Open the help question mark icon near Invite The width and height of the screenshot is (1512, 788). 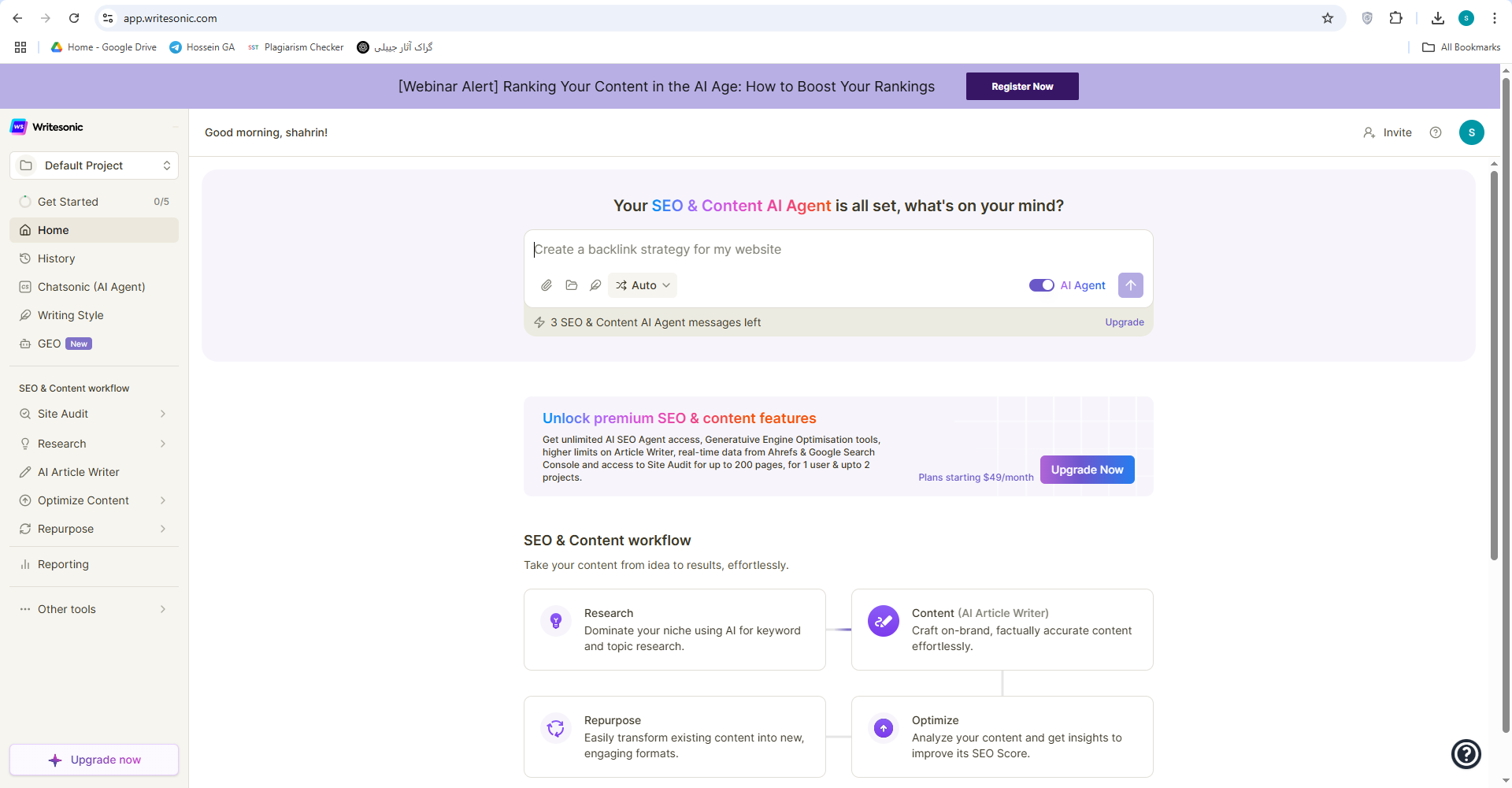[x=1436, y=132]
